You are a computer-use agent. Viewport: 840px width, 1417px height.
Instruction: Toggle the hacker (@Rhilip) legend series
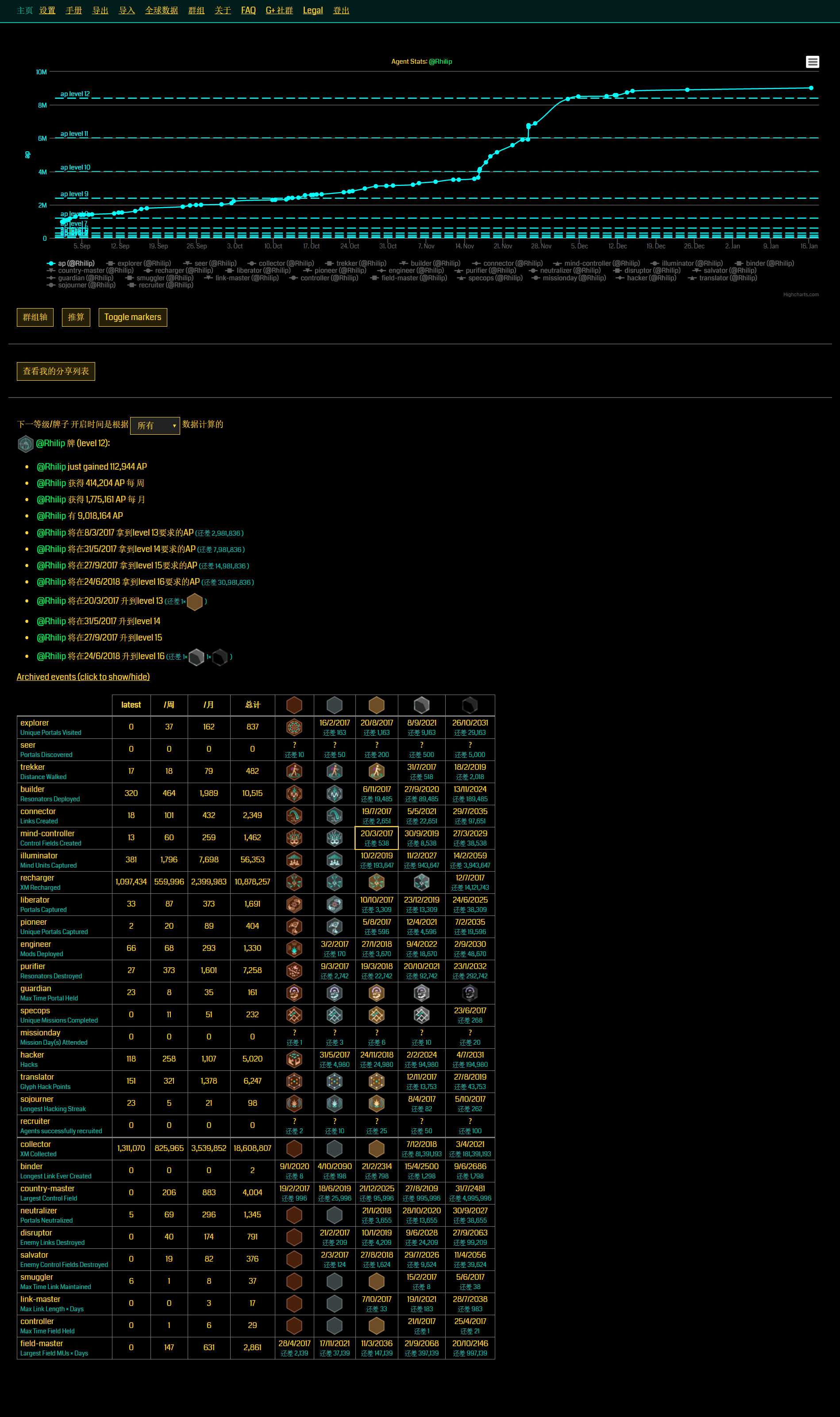click(646, 278)
